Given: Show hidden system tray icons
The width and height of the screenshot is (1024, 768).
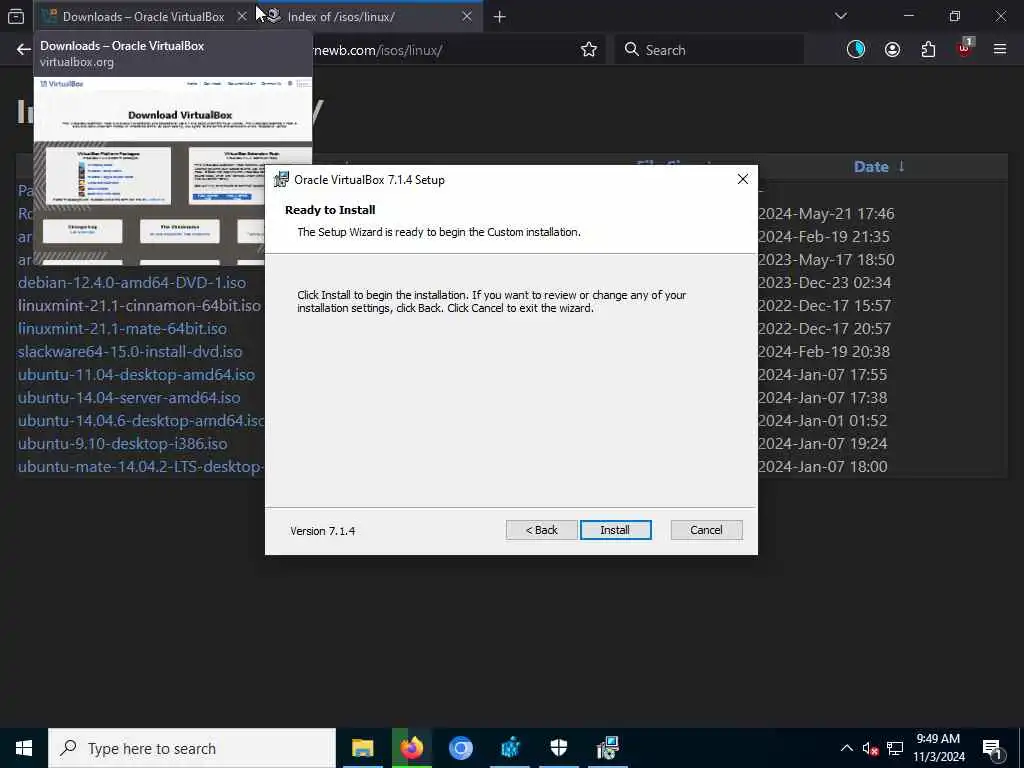Looking at the screenshot, I should click(846, 748).
